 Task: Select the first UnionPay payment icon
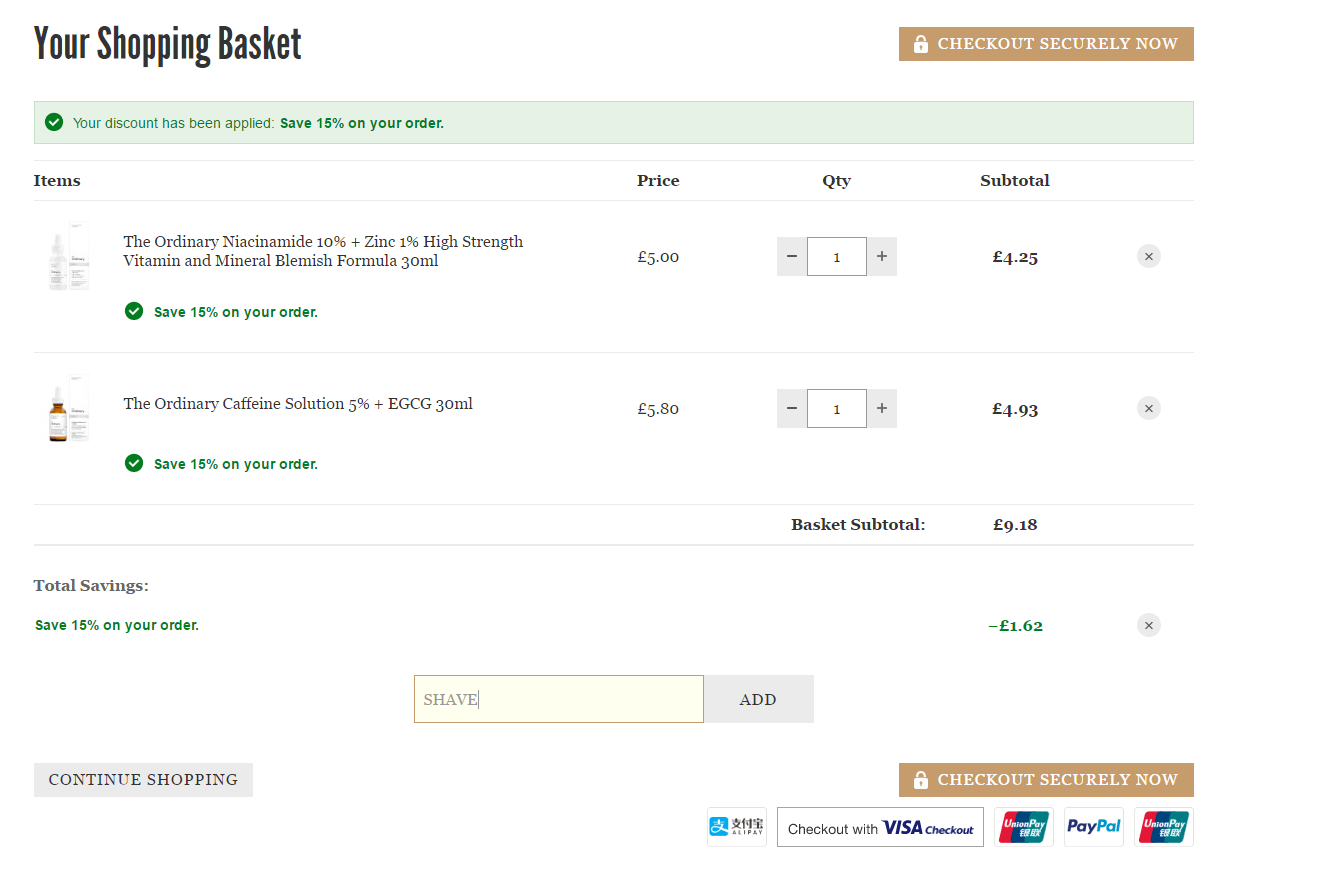click(1024, 827)
